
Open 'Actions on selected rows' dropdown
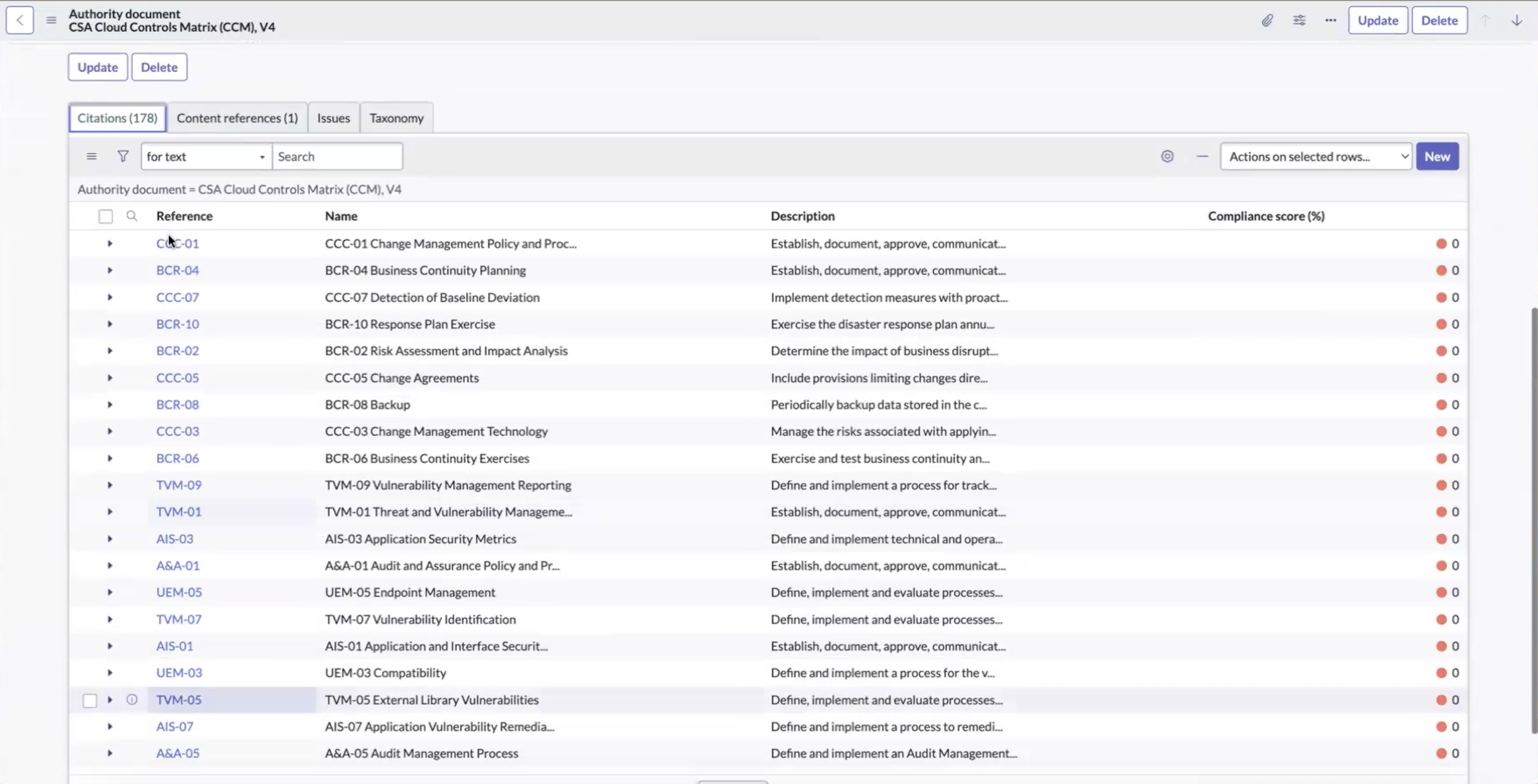[x=1316, y=157]
